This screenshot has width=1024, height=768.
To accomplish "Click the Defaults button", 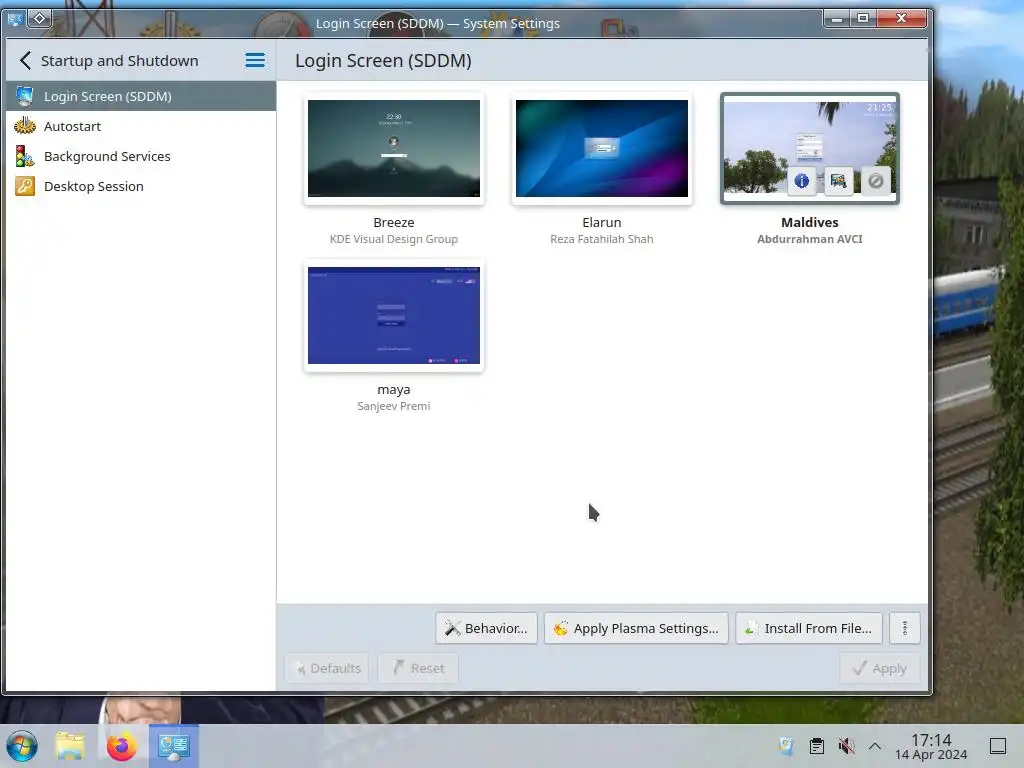I will pyautogui.click(x=327, y=668).
